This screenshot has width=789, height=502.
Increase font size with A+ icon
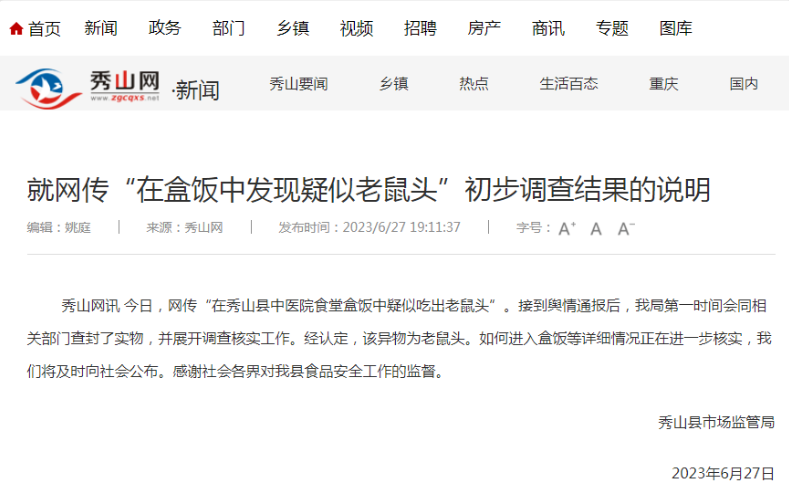567,229
